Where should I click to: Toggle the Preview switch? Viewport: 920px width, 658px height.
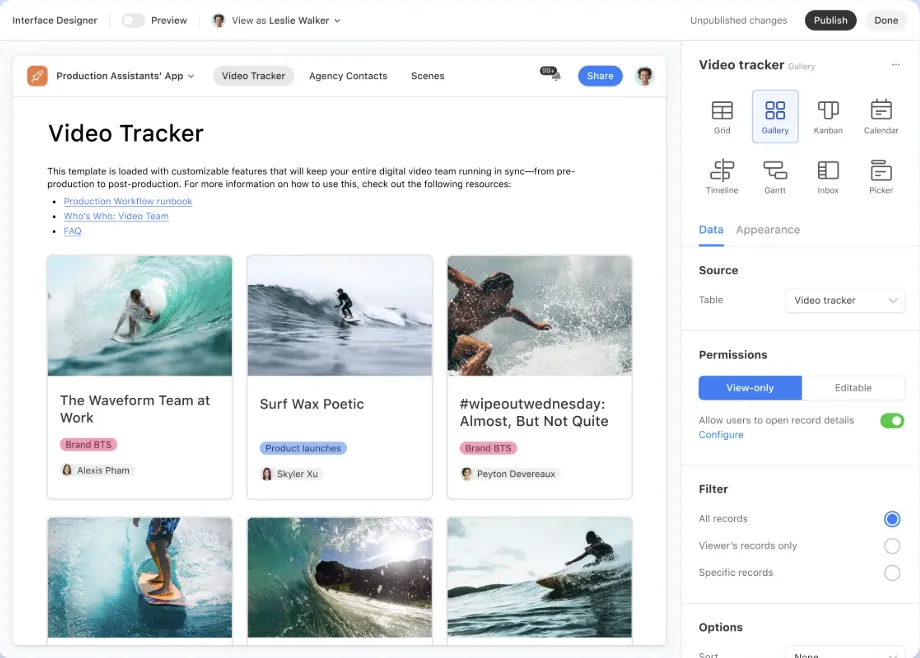tap(133, 21)
